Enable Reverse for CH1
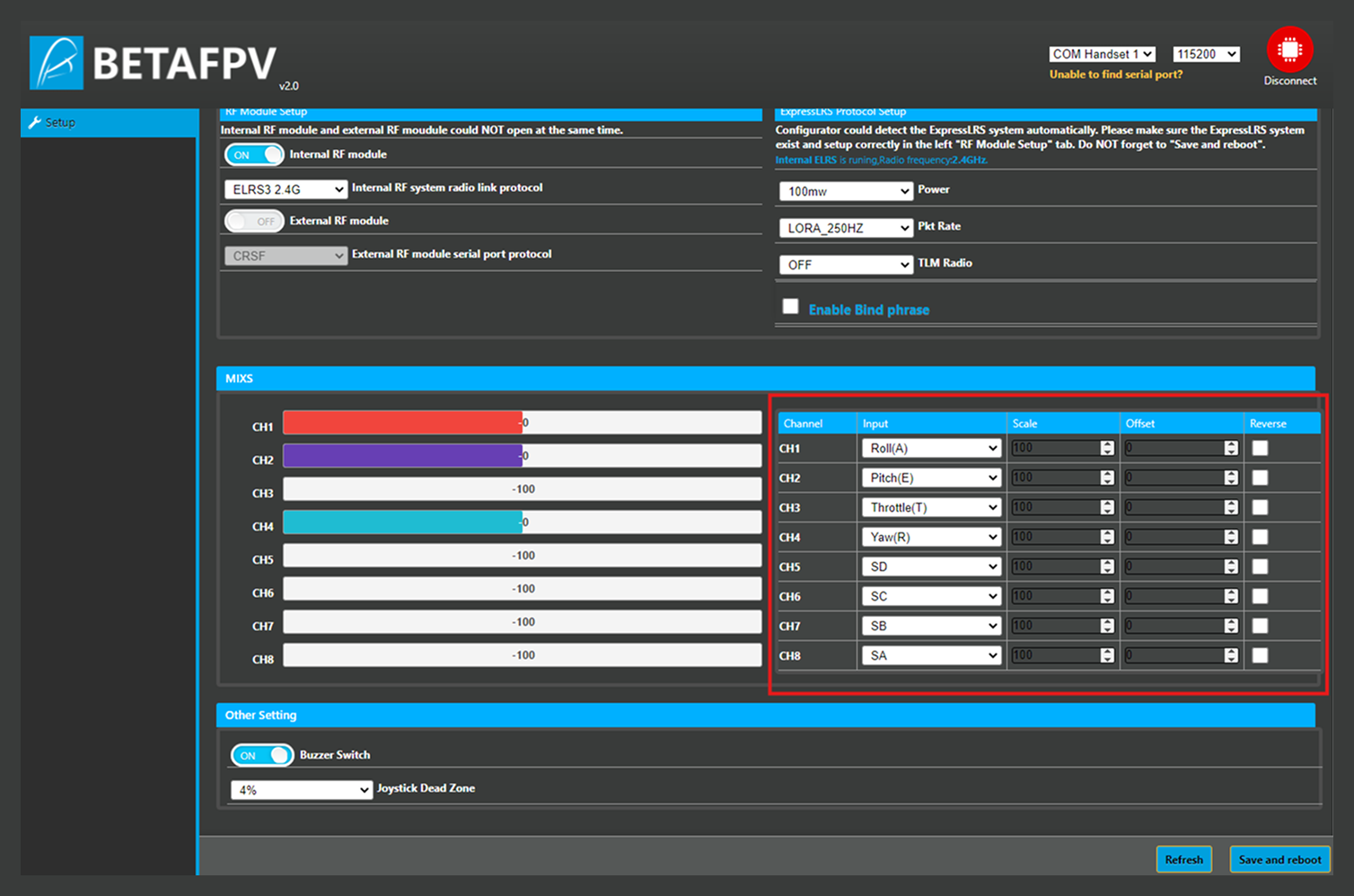1354x896 pixels. (x=1261, y=448)
